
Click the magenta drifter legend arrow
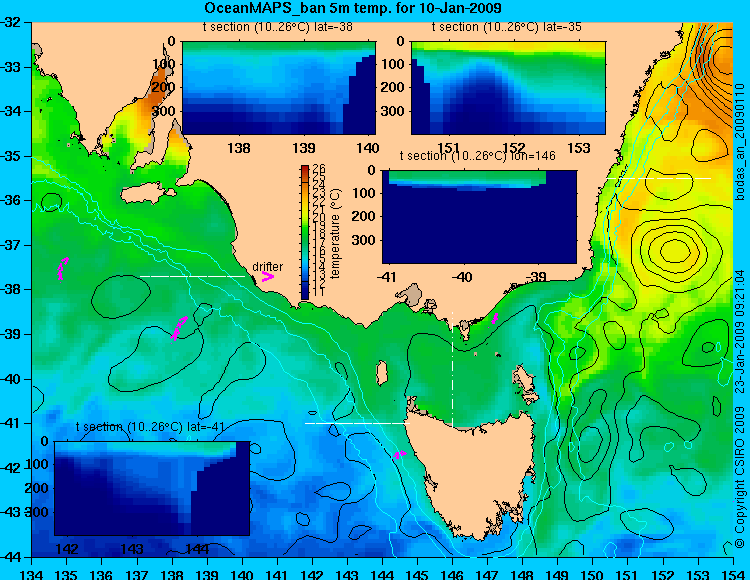(x=267, y=276)
